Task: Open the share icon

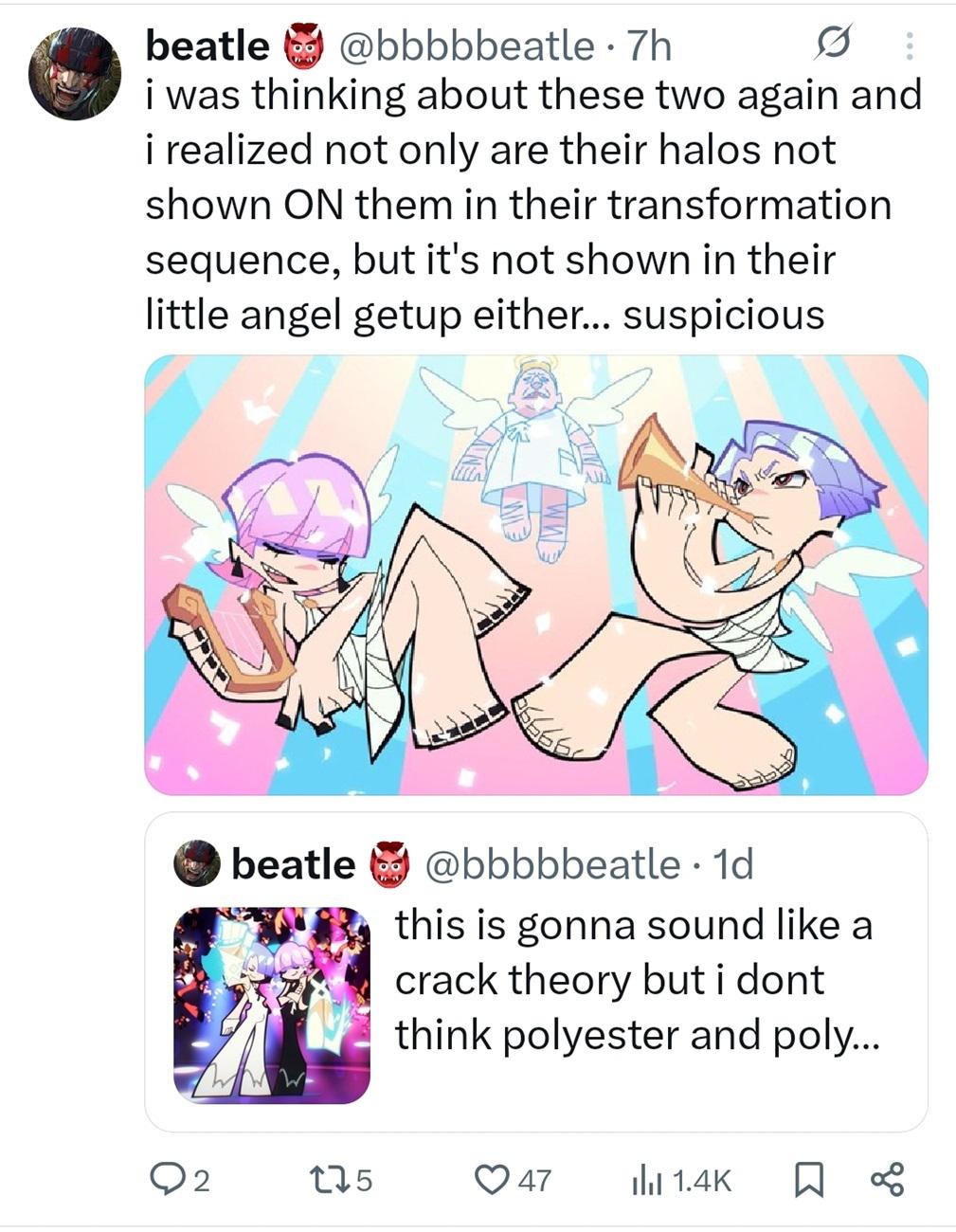Action: [x=888, y=1179]
